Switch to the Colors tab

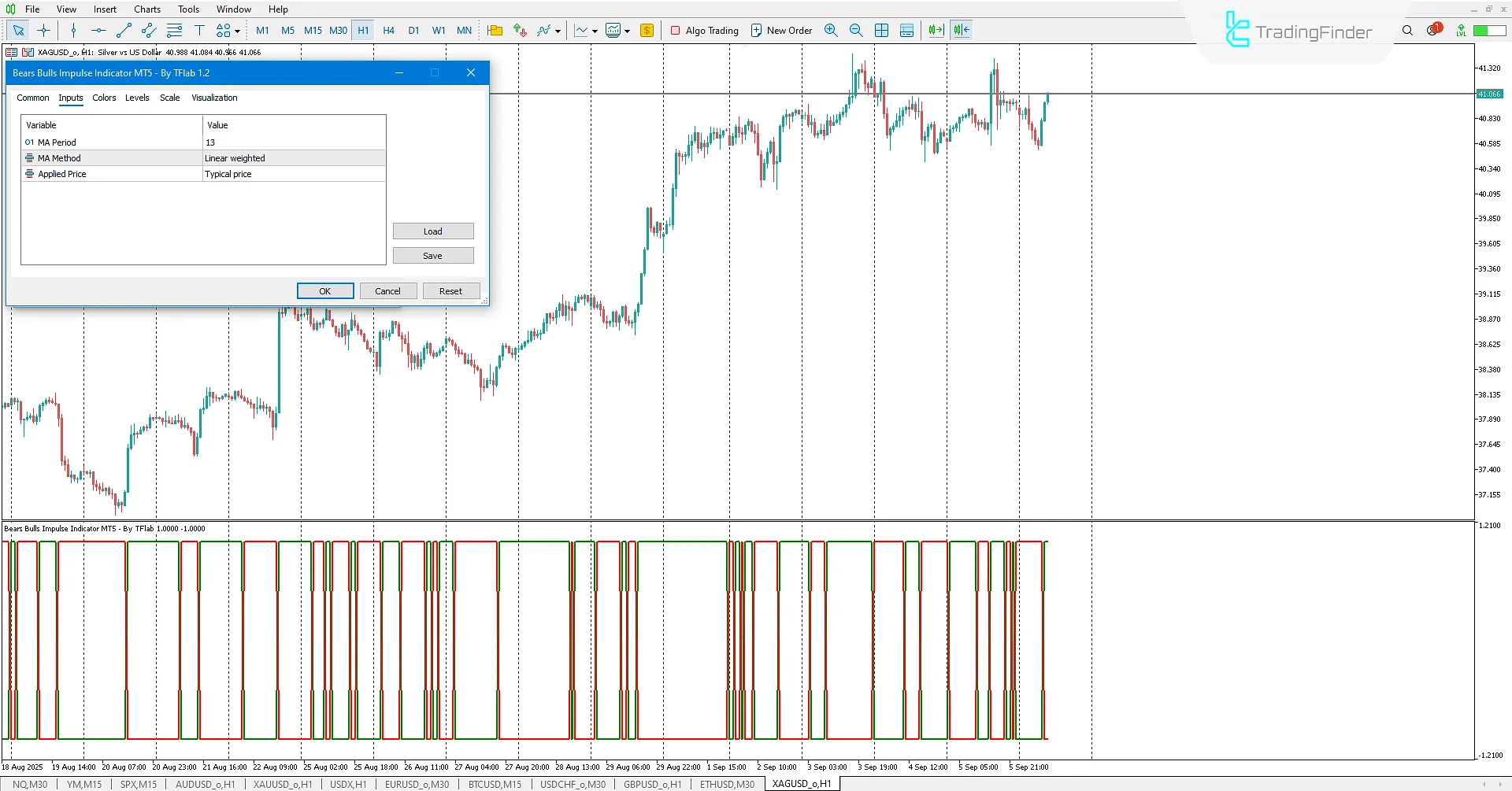[104, 98]
